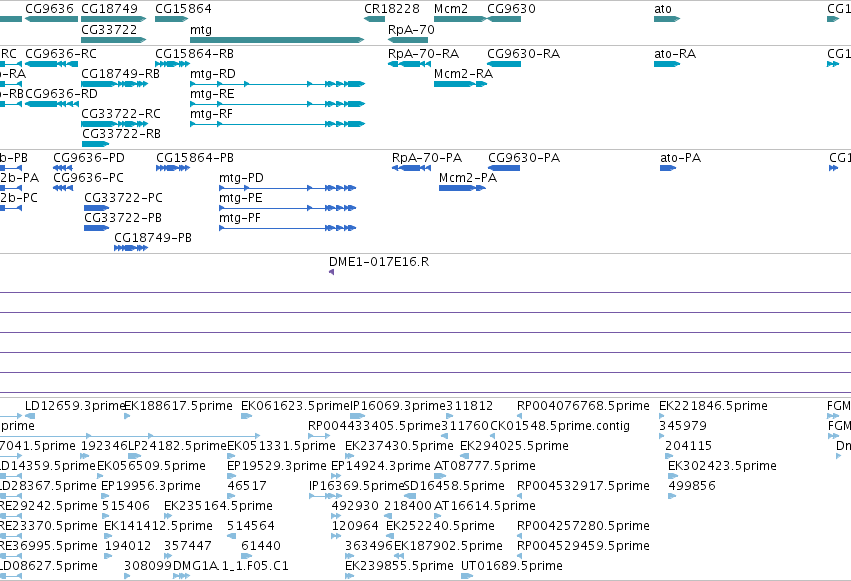Click EST LD12659.3prime
Image resolution: width=851 pixels, height=581 pixels.
click(x=75, y=406)
